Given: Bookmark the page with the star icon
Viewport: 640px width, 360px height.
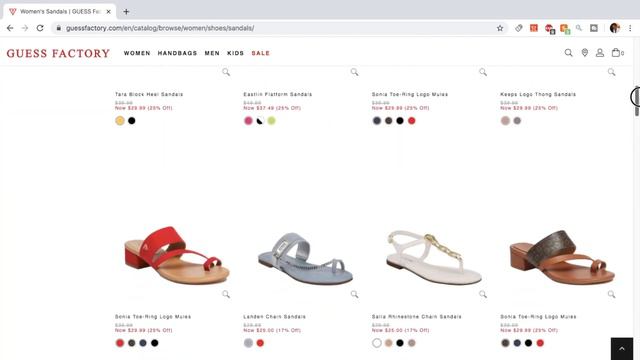Looking at the screenshot, I should (500, 28).
